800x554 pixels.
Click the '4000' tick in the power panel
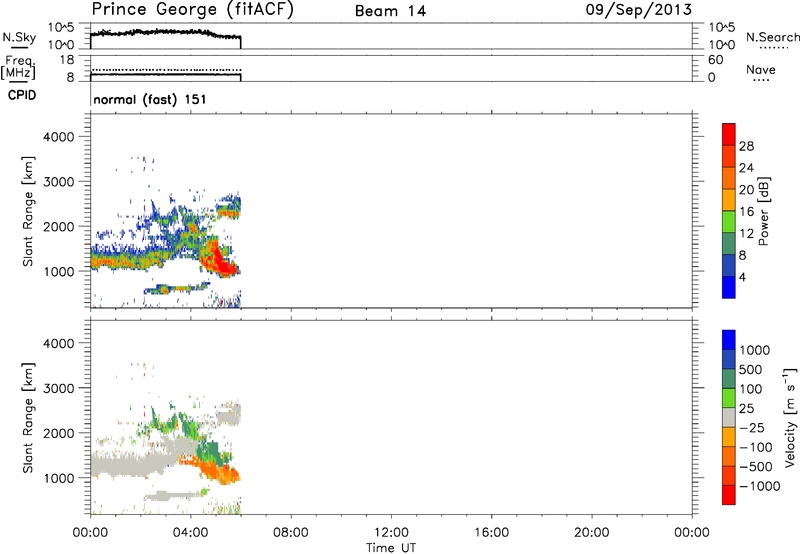coord(58,137)
